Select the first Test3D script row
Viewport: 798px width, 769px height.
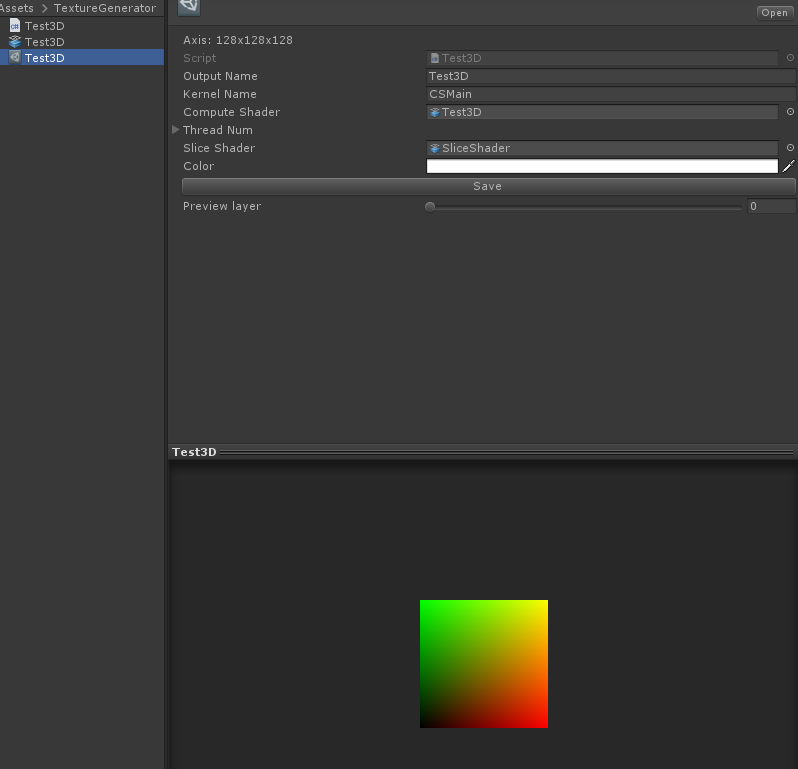(82, 25)
